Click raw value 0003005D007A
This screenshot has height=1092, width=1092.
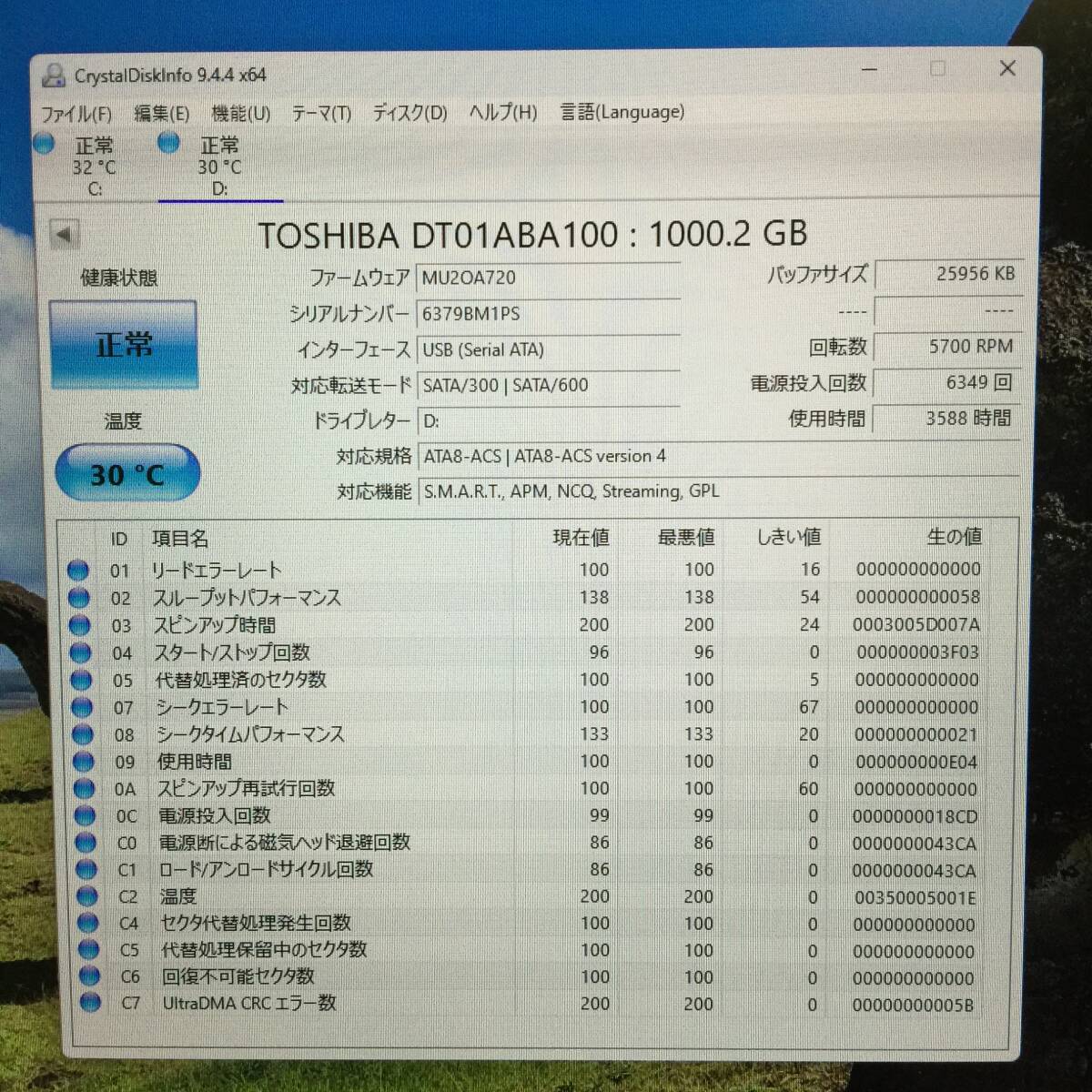point(916,625)
